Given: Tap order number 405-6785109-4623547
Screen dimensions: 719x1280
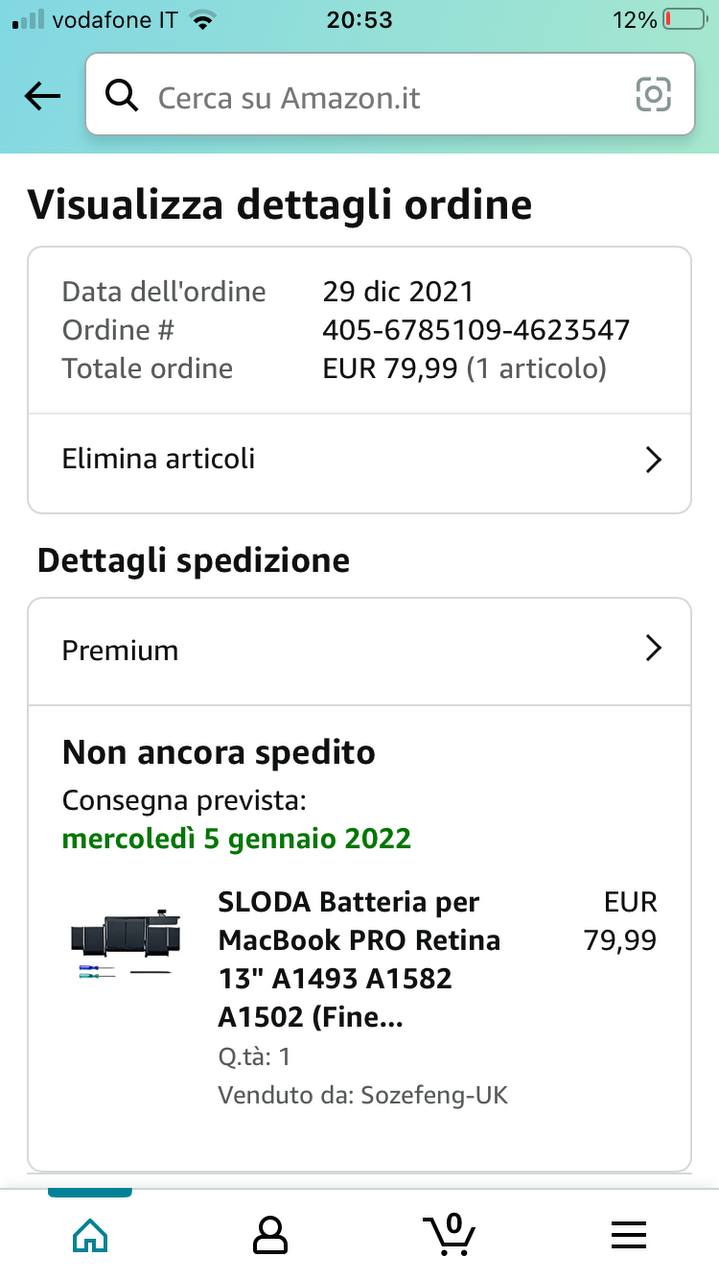Looking at the screenshot, I should click(x=475, y=330).
